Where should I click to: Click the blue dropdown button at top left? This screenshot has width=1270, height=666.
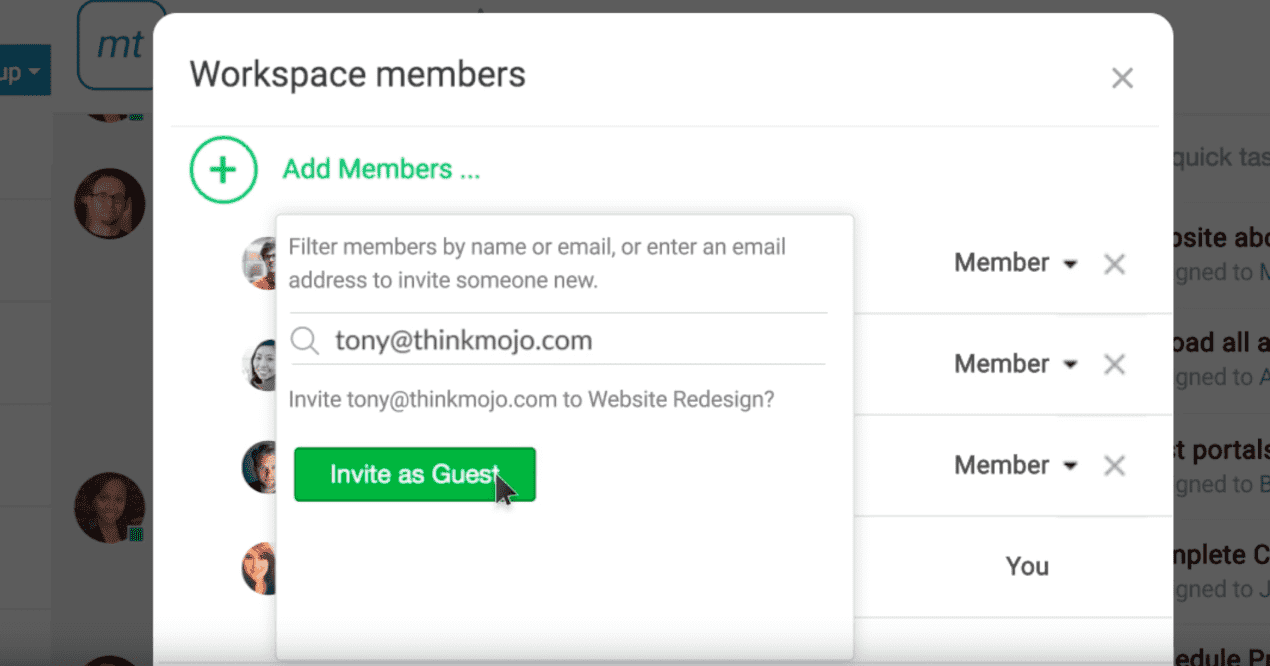point(24,74)
